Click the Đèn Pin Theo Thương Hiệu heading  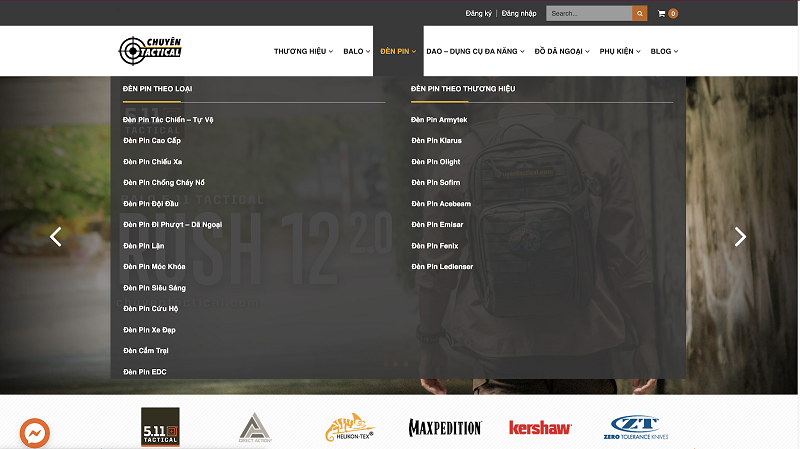tap(463, 89)
